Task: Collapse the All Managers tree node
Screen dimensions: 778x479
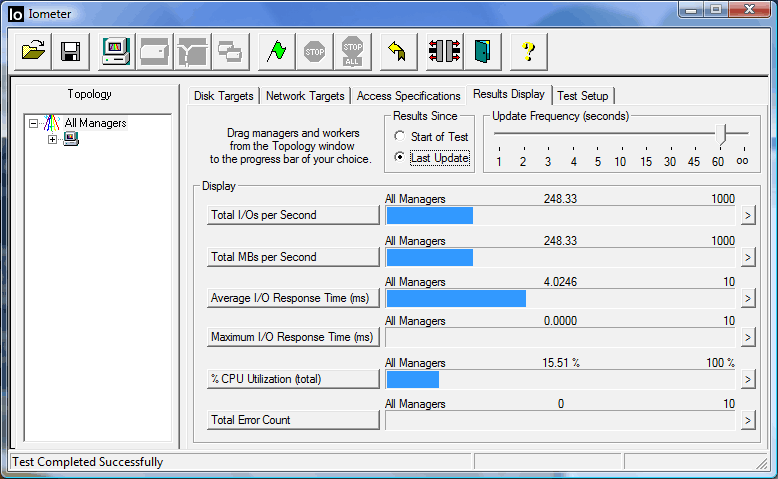Action: 33,123
